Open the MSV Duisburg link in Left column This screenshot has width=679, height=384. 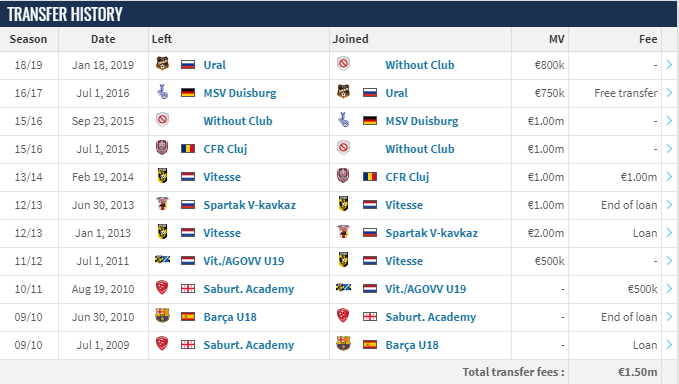[x=240, y=93]
